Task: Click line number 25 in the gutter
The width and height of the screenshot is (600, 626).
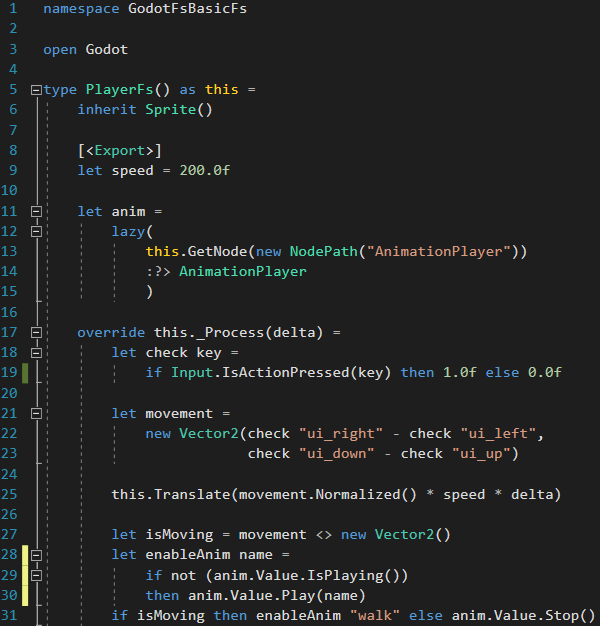Action: 12,494
